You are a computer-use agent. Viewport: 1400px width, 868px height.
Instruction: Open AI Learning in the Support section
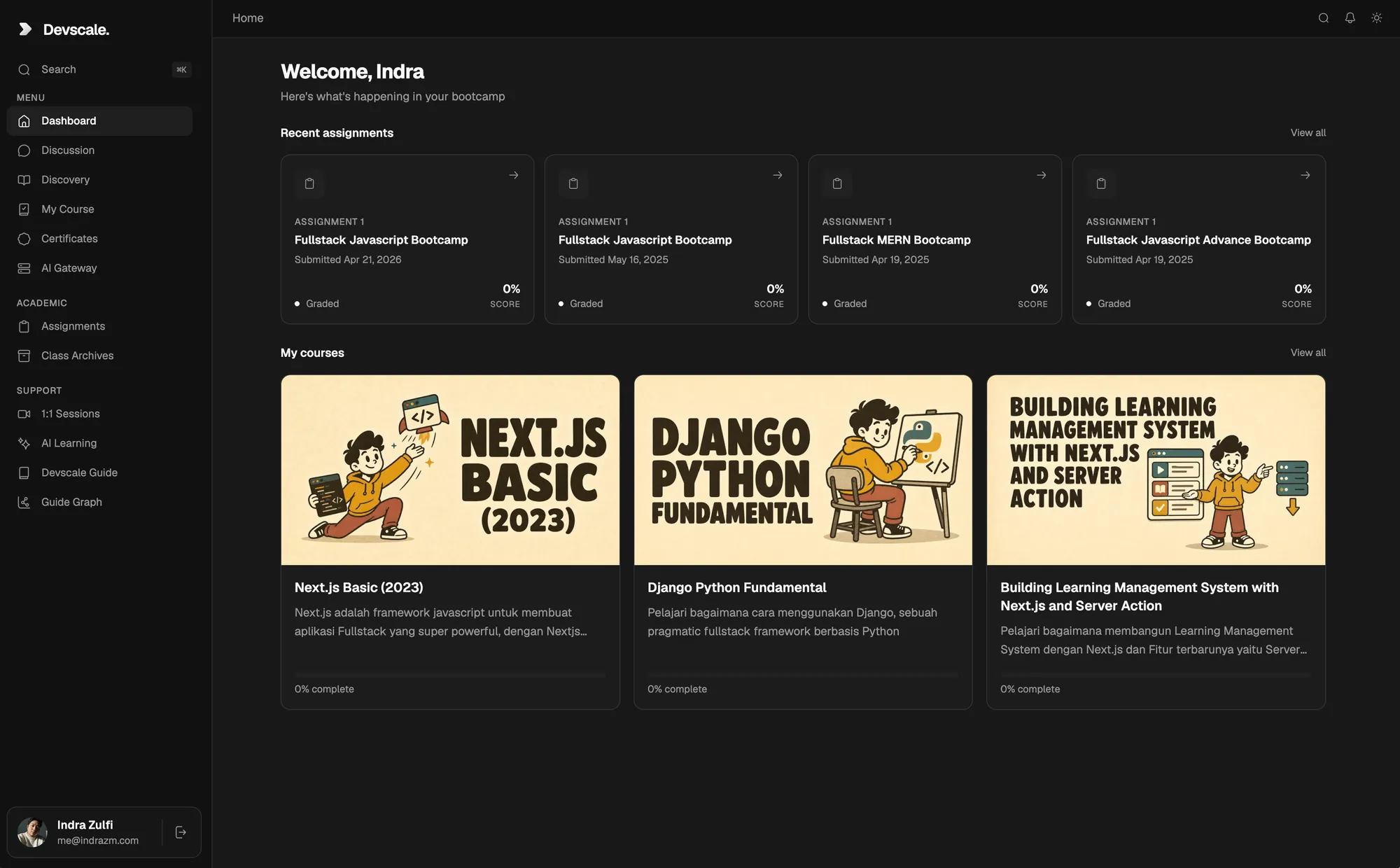[x=99, y=443]
